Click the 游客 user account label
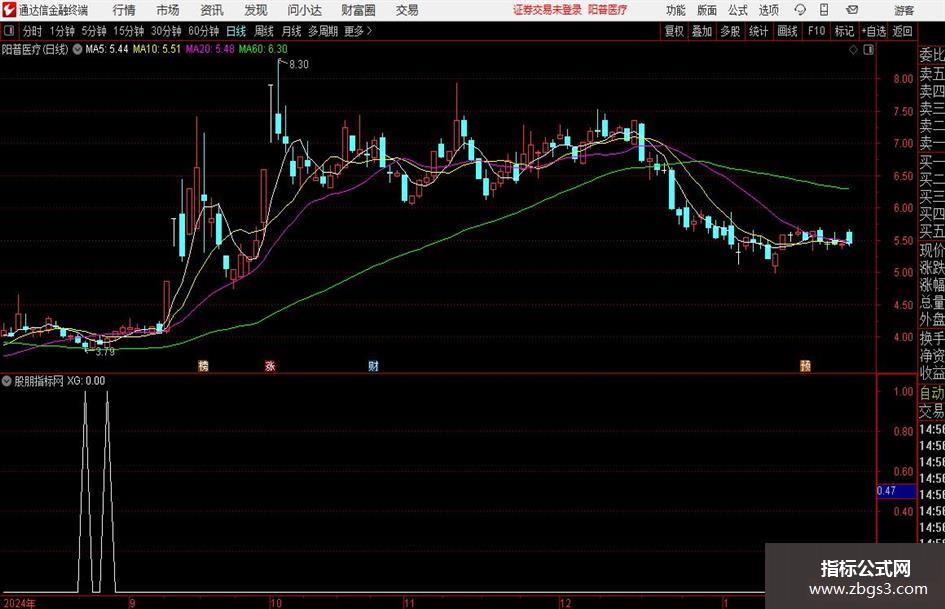 tap(904, 10)
